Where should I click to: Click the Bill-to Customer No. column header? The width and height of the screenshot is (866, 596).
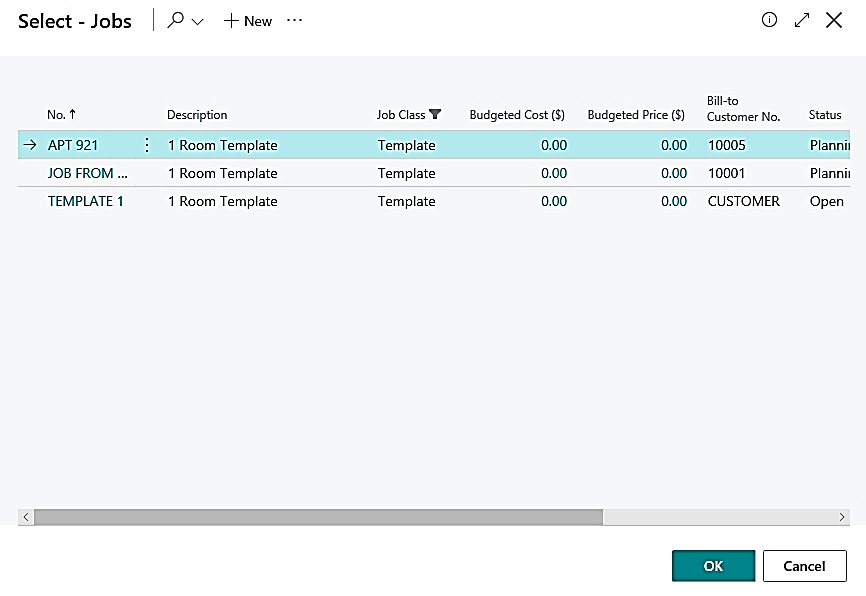[742, 109]
